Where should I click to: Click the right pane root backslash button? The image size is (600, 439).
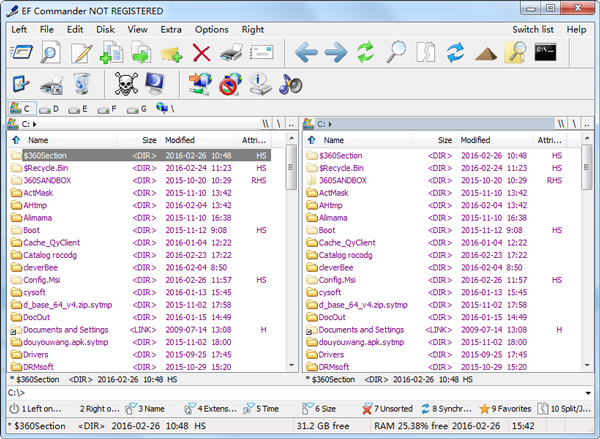click(x=574, y=124)
